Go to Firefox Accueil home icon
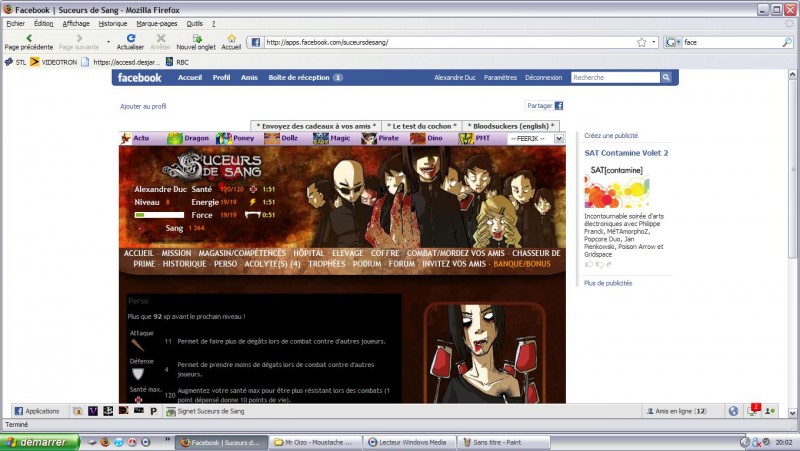800x451 pixels. point(232,38)
